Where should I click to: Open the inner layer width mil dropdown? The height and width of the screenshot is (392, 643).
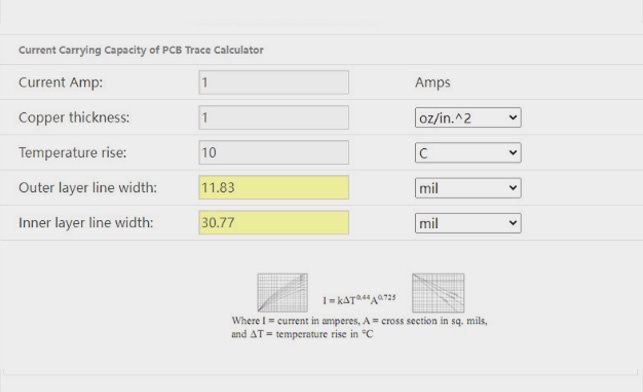pos(468,223)
